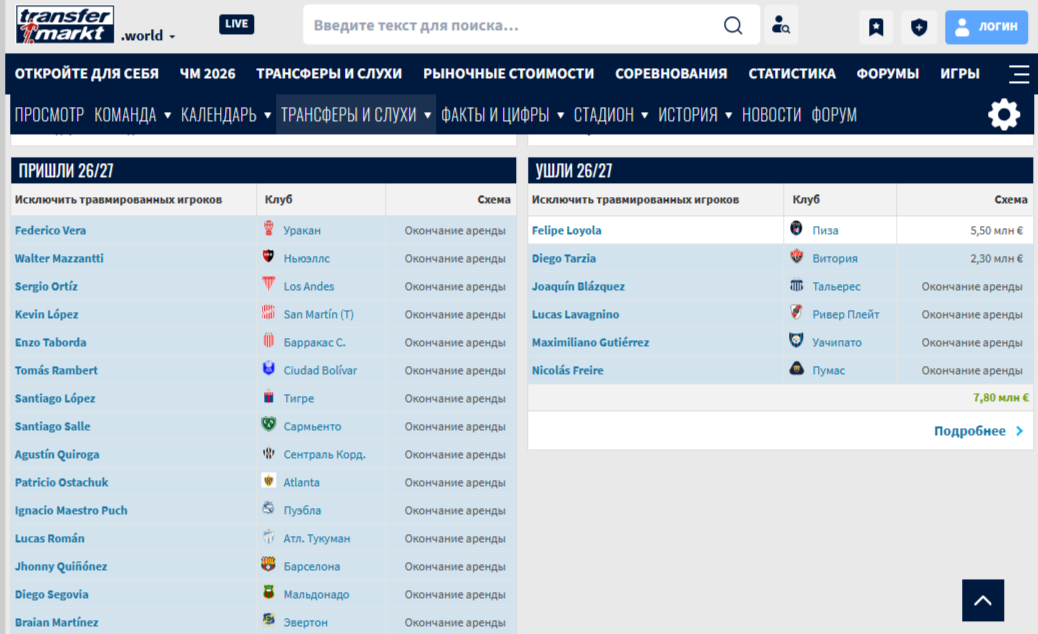
Task: Switch to the НОВОСТИ tab
Action: point(771,115)
